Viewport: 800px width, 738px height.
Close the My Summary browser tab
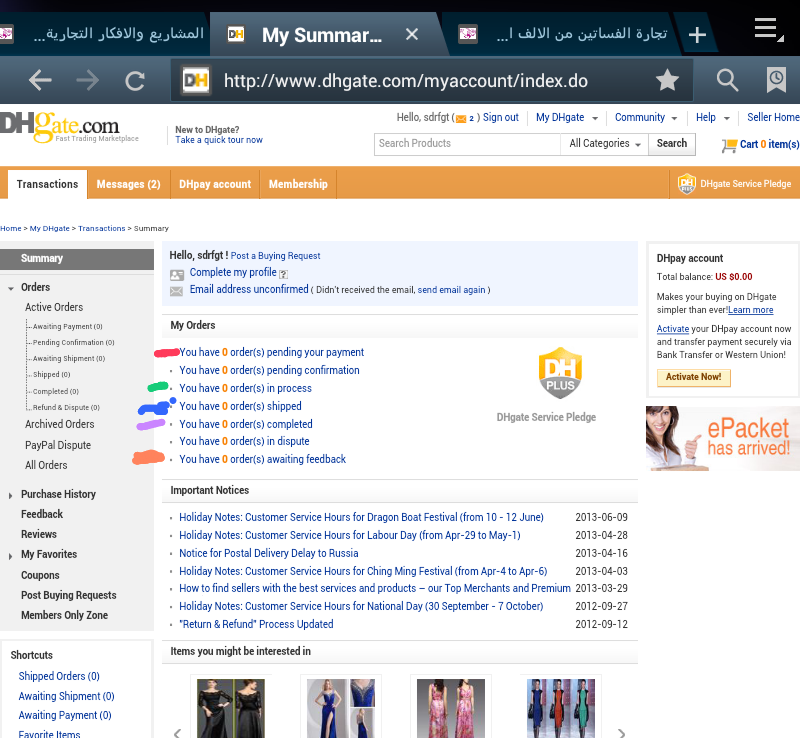coord(412,35)
